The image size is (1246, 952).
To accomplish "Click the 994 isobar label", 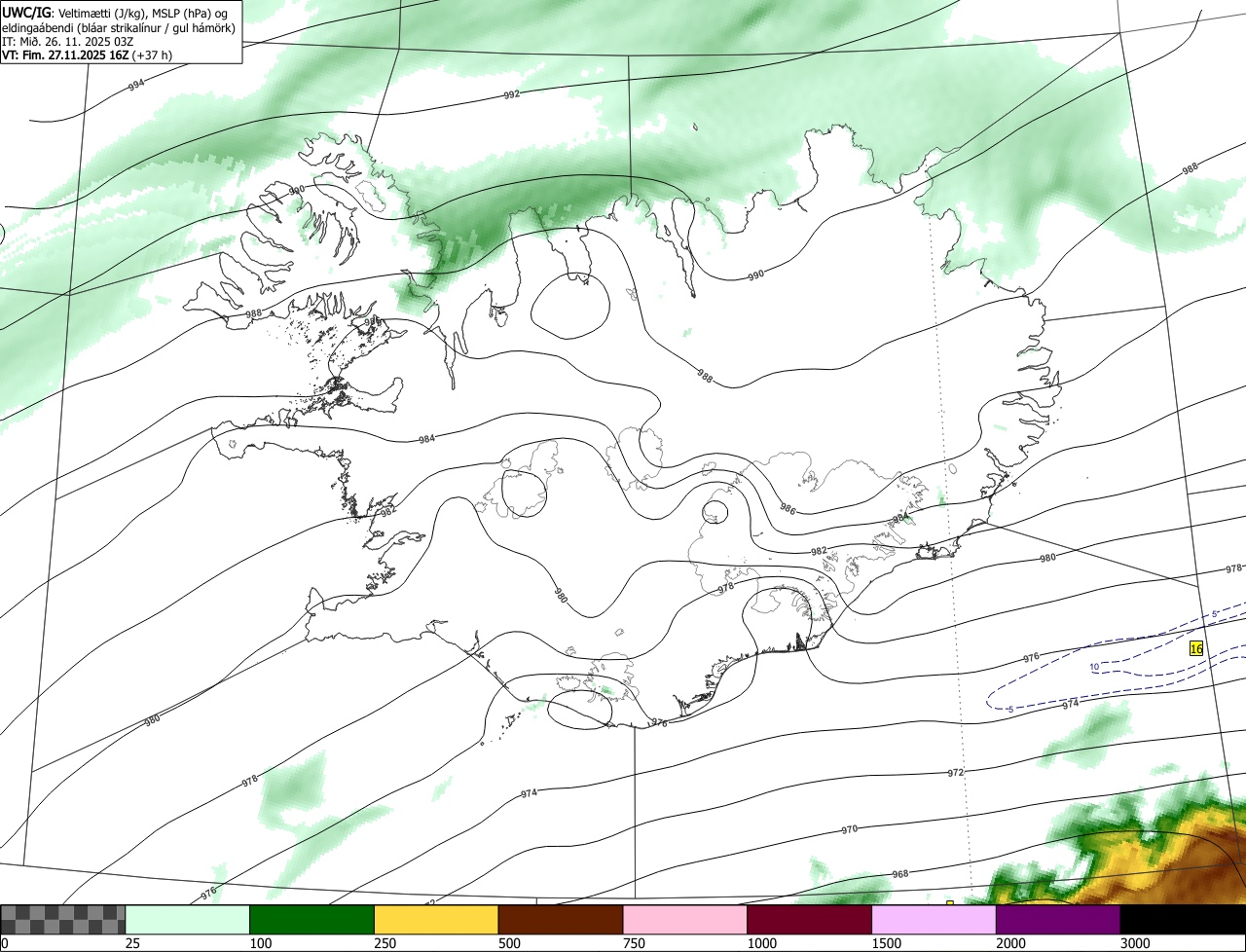I will point(136,85).
